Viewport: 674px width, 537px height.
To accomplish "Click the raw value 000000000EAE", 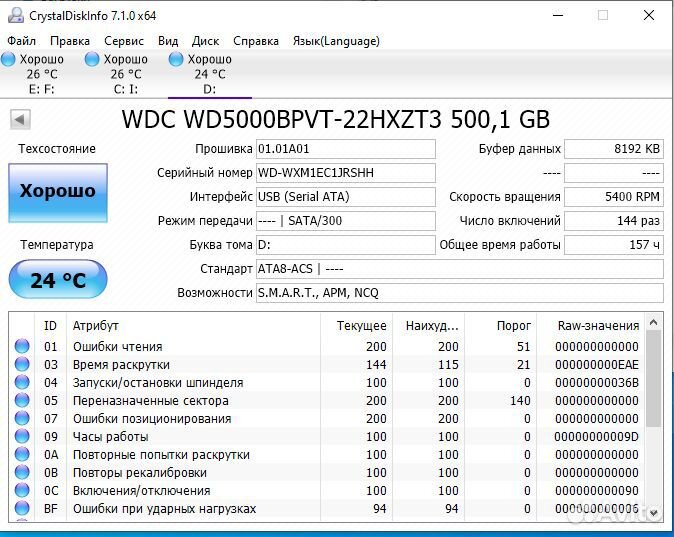I will (597, 365).
